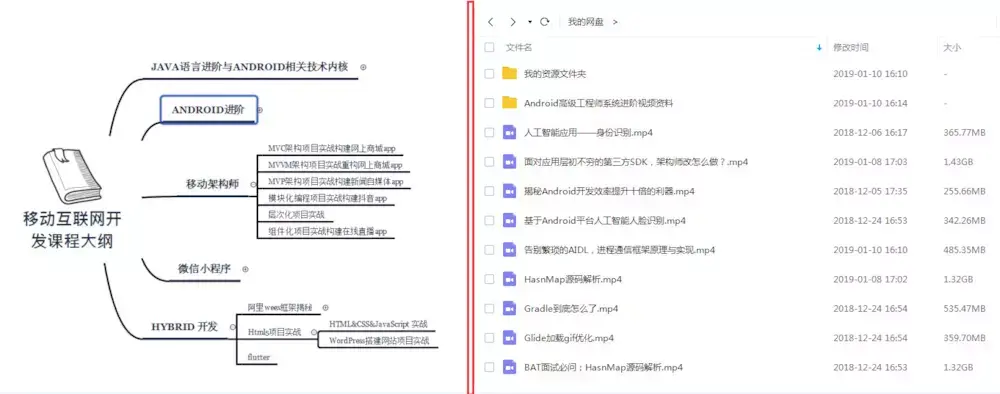The width and height of the screenshot is (1000, 394).
Task: Select the 组件化项目实战构建在线直播app subtopic
Action: coord(327,231)
